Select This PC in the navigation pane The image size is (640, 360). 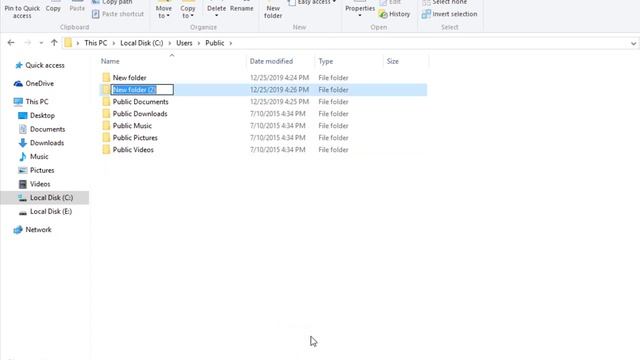coord(36,101)
